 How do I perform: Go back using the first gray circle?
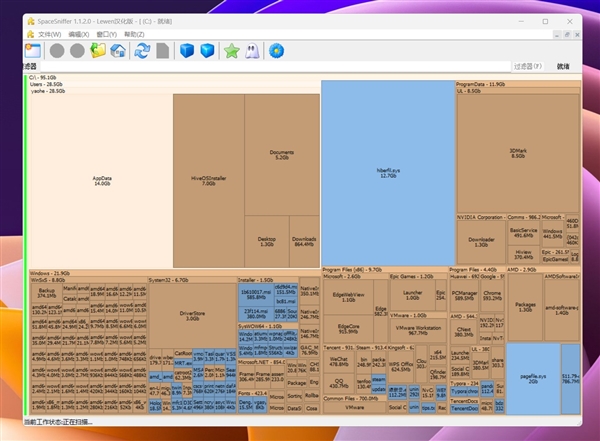click(57, 50)
